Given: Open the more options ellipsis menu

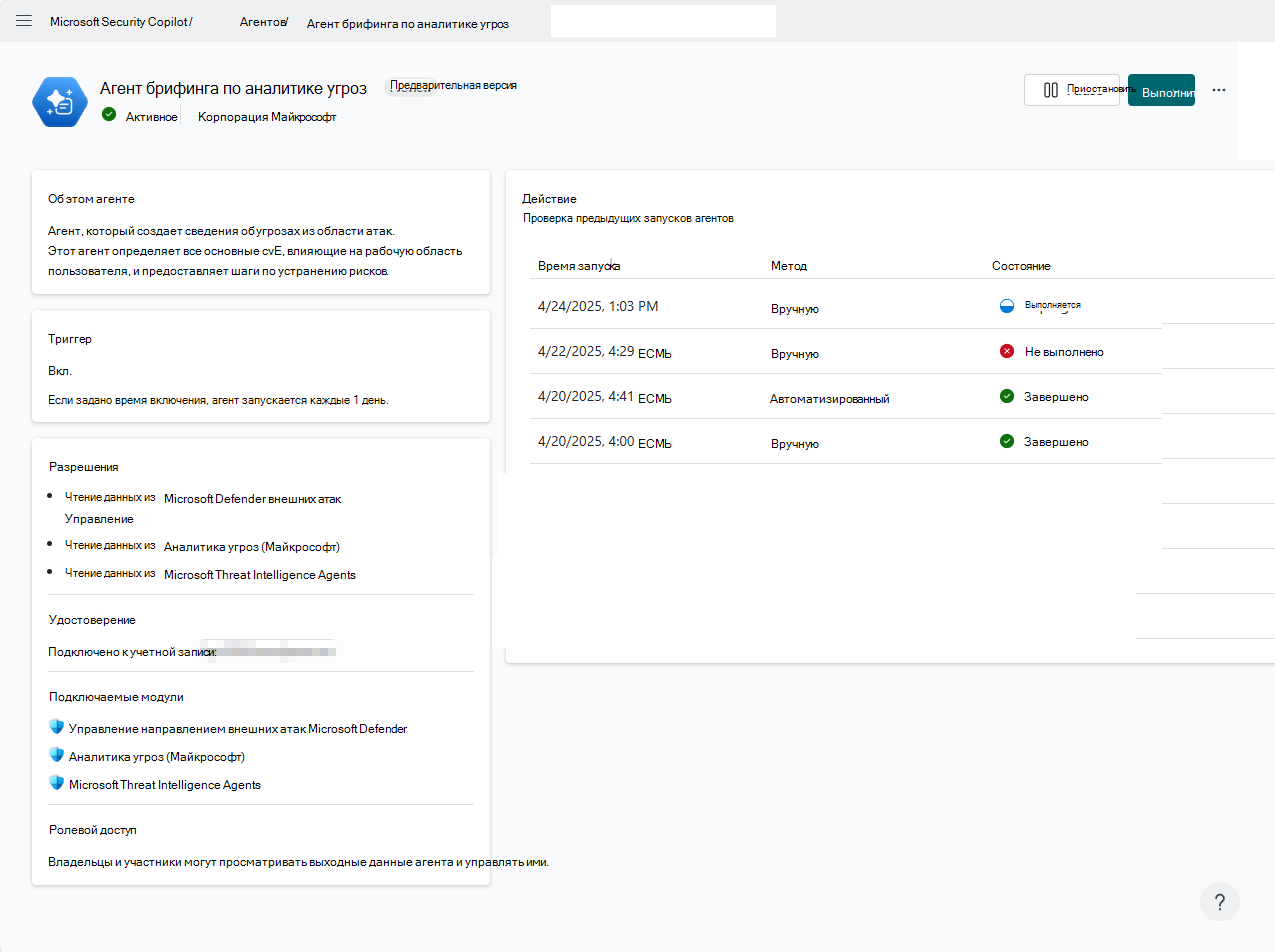Looking at the screenshot, I should pos(1218,90).
